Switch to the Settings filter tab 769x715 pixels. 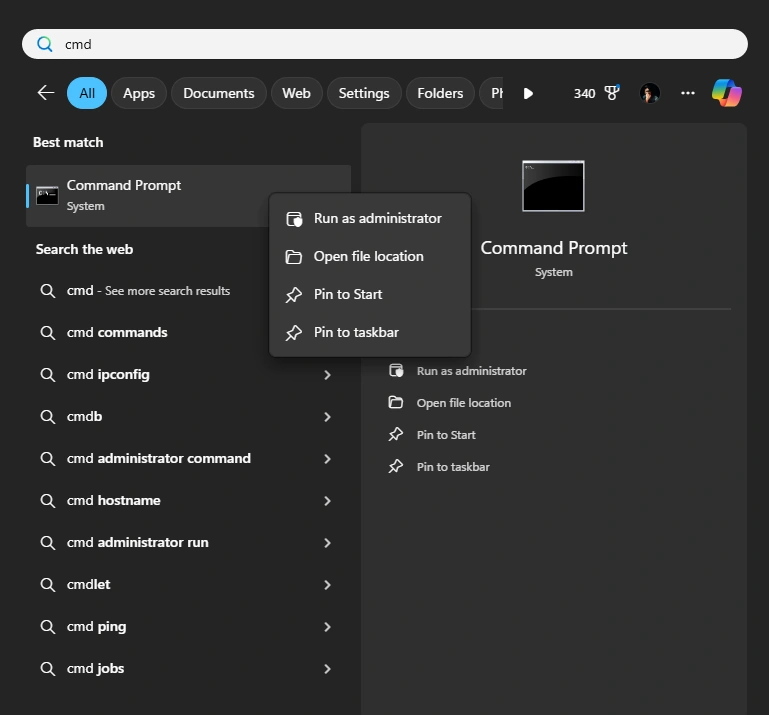pos(364,93)
